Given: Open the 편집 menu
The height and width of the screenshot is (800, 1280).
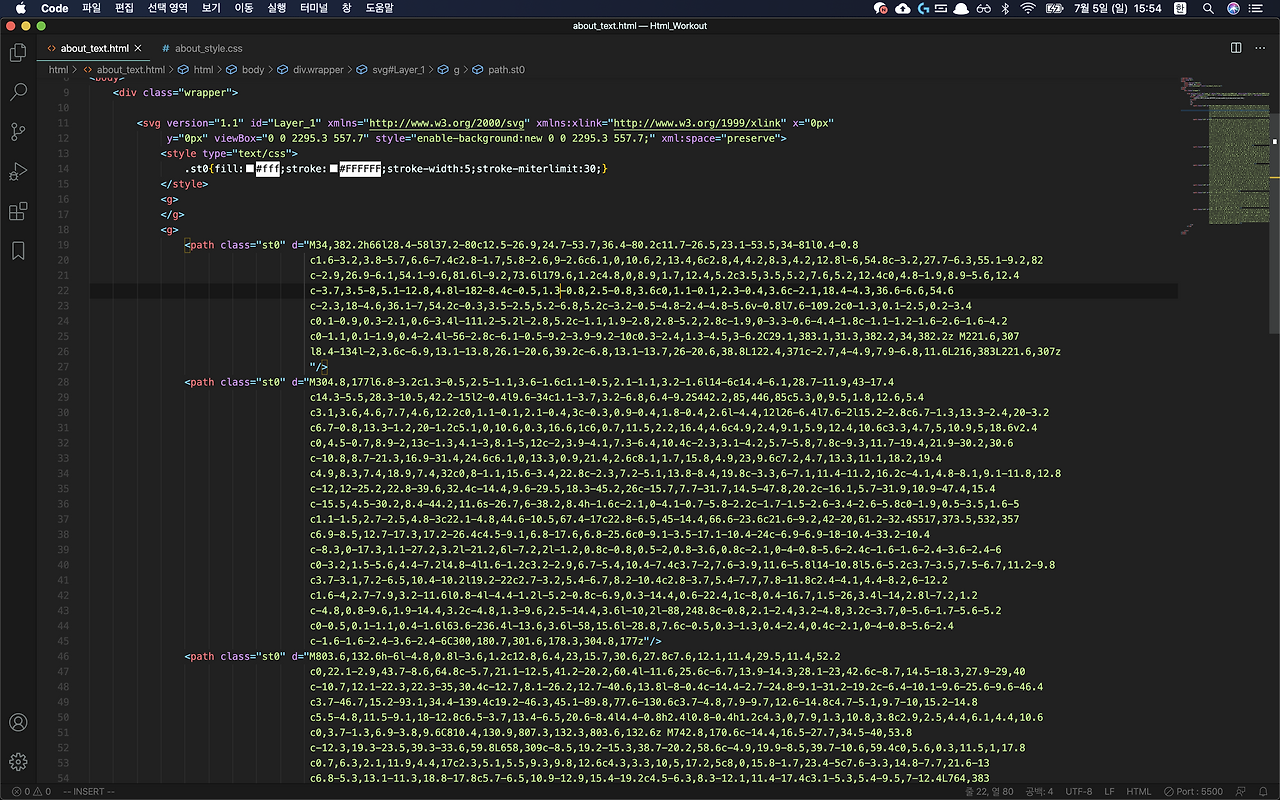Looking at the screenshot, I should 124,8.
